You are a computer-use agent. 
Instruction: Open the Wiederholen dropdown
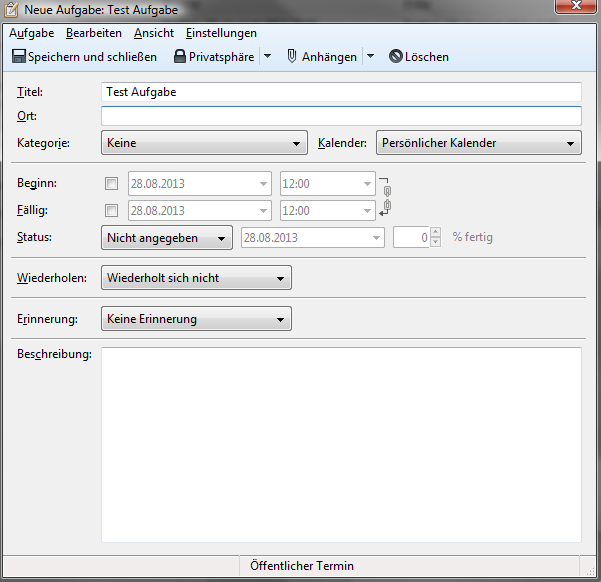pyautogui.click(x=196, y=278)
